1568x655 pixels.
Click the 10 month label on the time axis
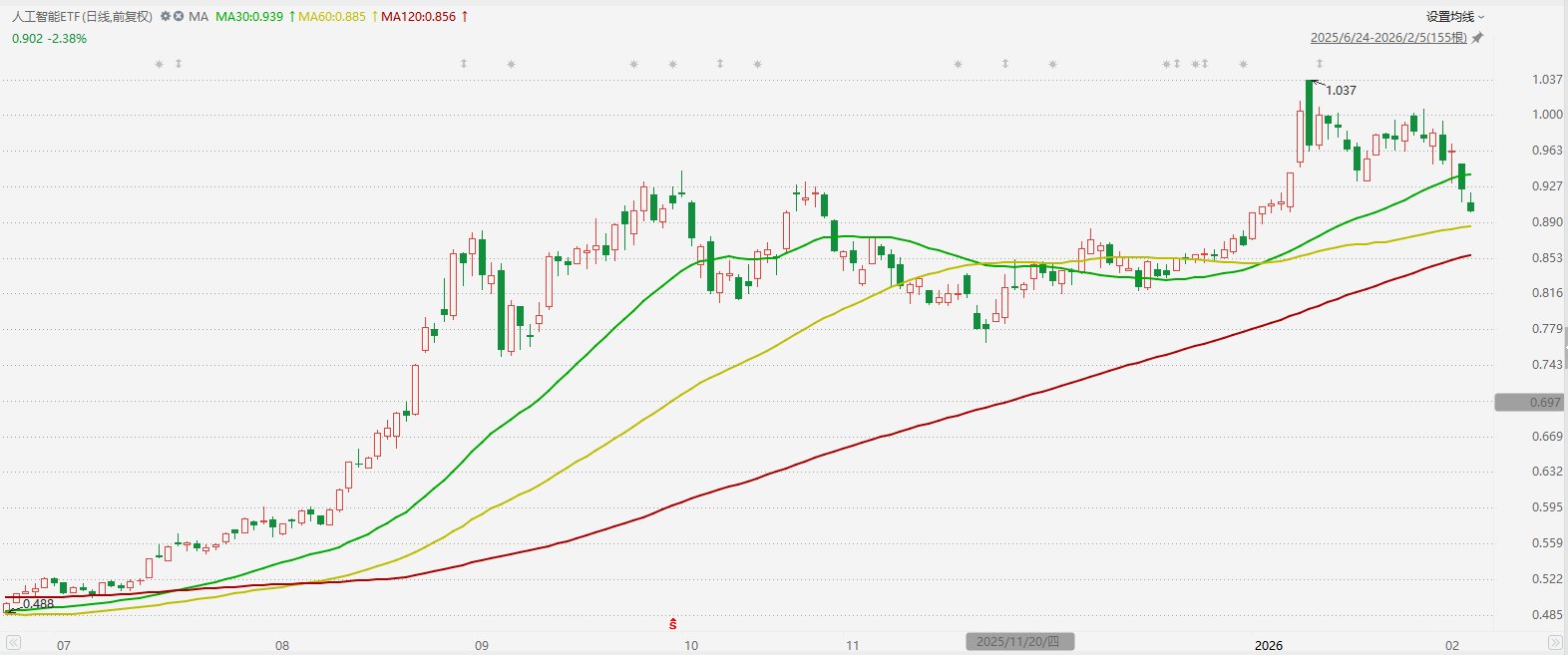[690, 645]
